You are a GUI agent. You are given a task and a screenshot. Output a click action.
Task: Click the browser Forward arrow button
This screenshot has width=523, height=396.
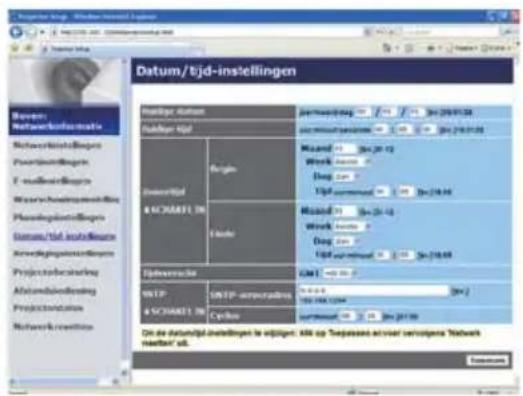pos(30,32)
